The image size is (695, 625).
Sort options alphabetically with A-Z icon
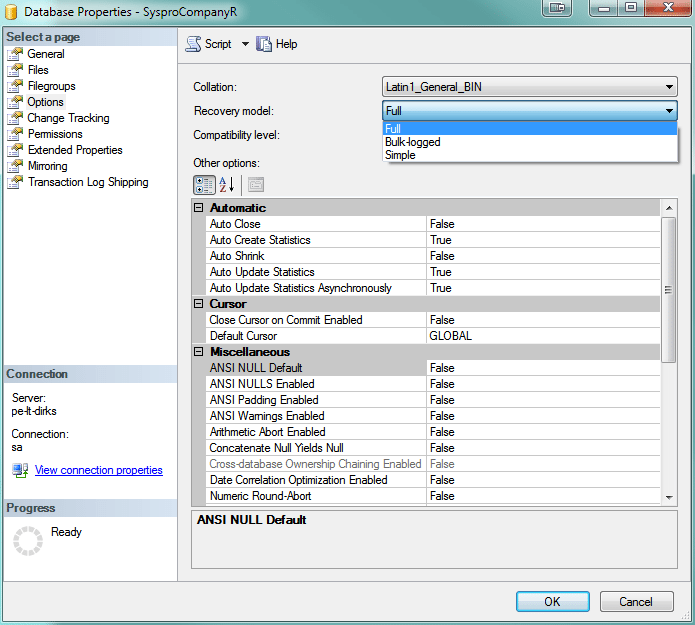coord(226,185)
